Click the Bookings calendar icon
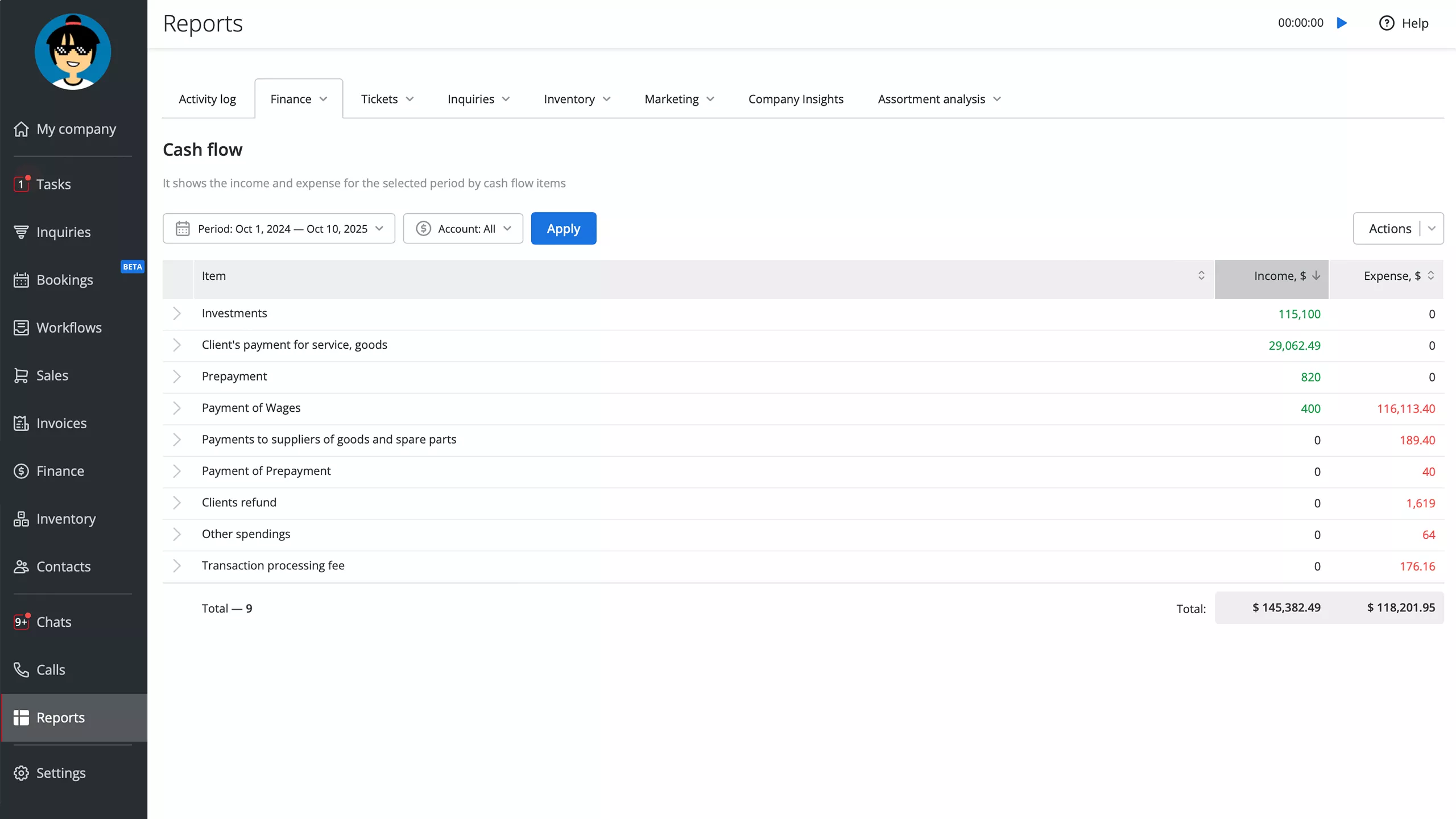1456x819 pixels. click(x=21, y=280)
